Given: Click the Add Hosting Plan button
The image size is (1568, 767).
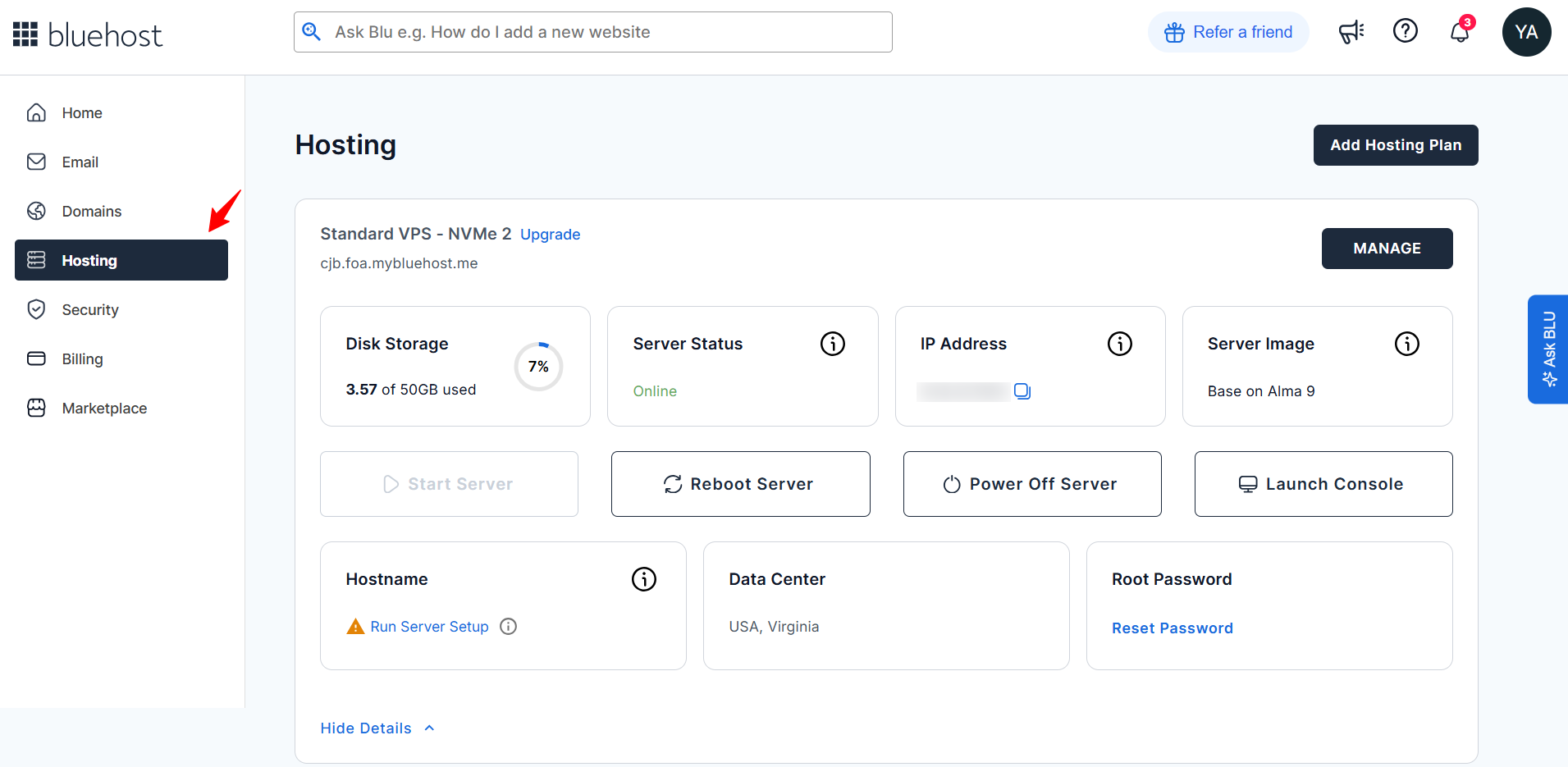Looking at the screenshot, I should pos(1396,145).
